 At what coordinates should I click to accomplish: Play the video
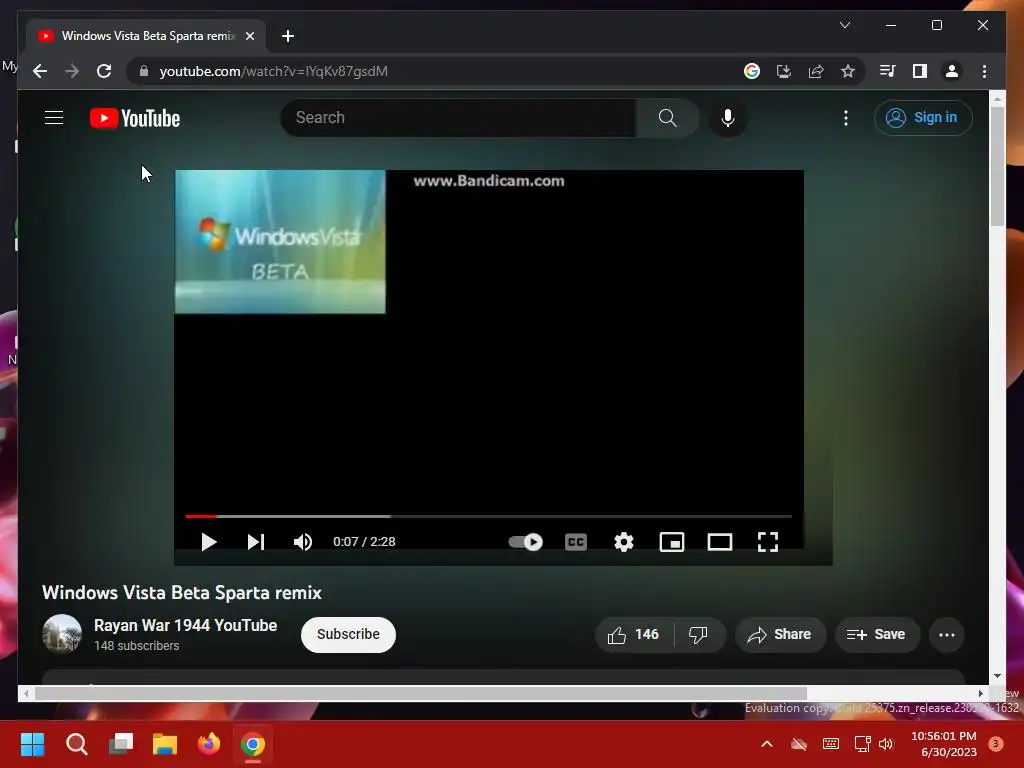pyautogui.click(x=208, y=542)
